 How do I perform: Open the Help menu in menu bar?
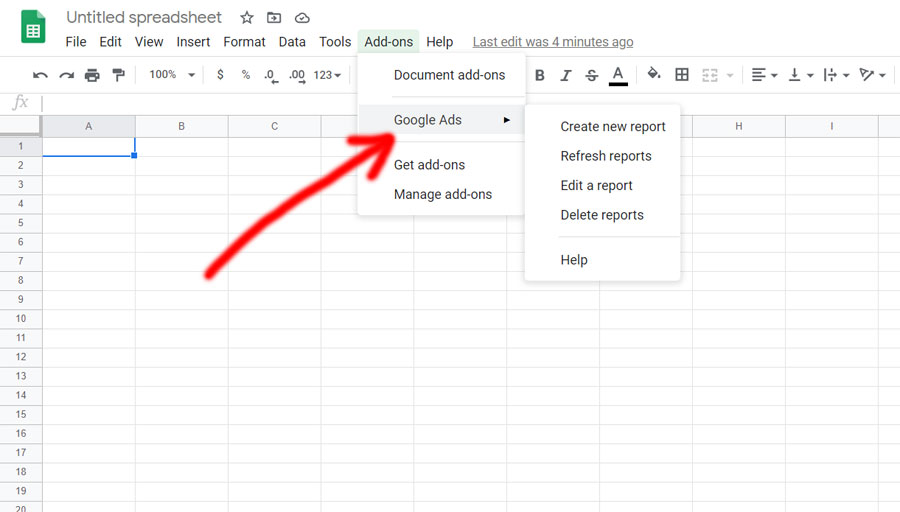pyautogui.click(x=440, y=42)
